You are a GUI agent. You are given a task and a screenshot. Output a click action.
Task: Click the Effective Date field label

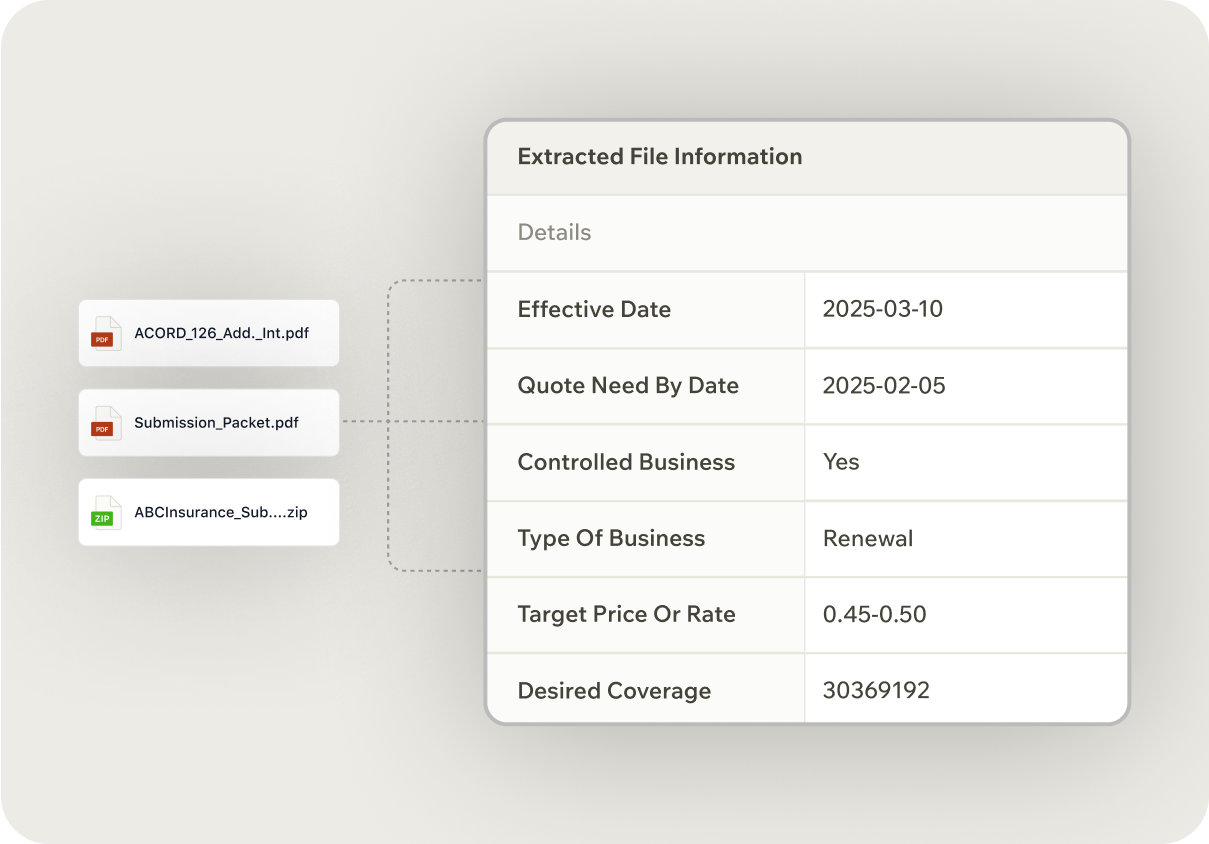pyautogui.click(x=594, y=310)
